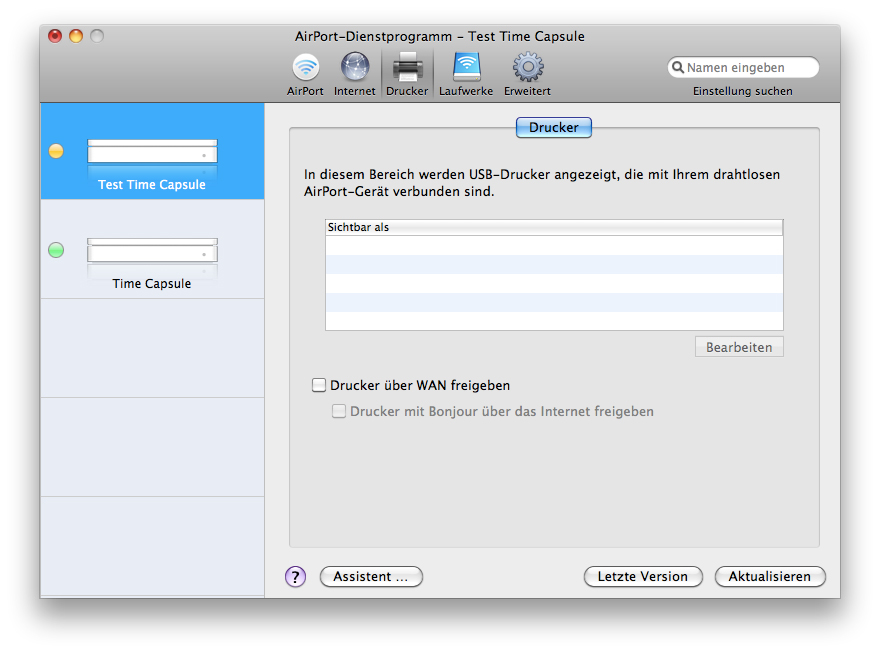
Task: Open the Internet globe settings
Action: coord(355,75)
